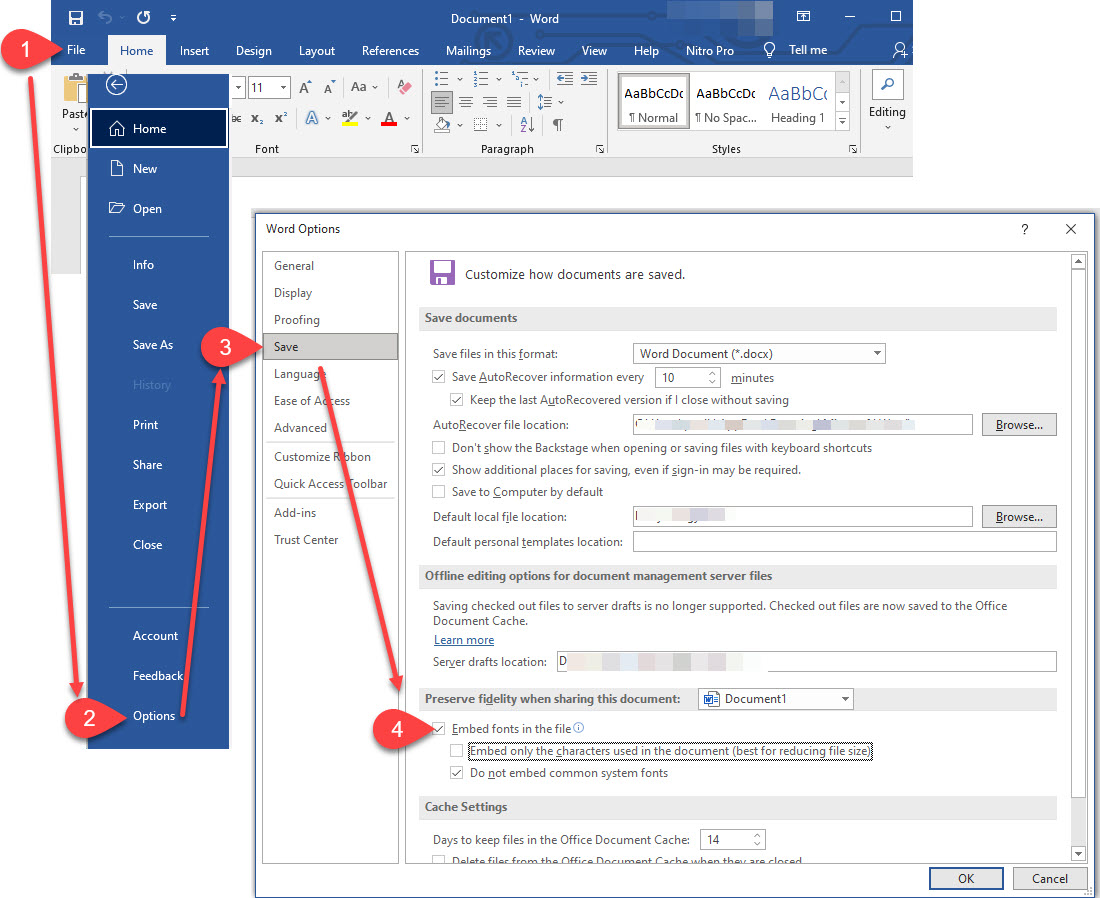Viewport: 1100px width, 898px height.
Task: Click the font color red A icon
Action: [387, 118]
